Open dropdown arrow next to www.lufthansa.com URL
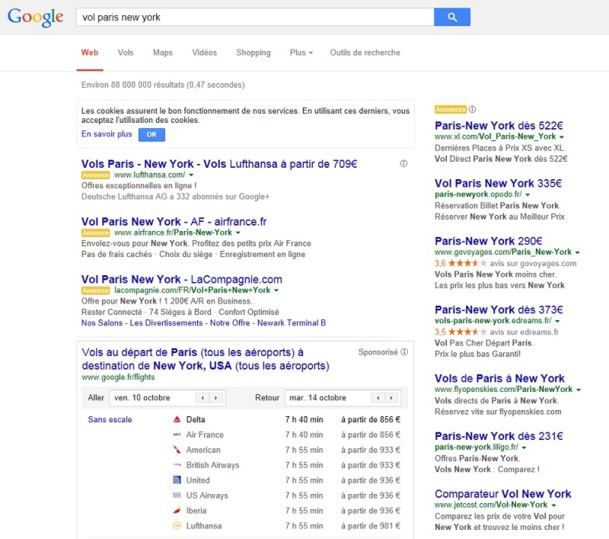This screenshot has width=609, height=539. point(191,175)
